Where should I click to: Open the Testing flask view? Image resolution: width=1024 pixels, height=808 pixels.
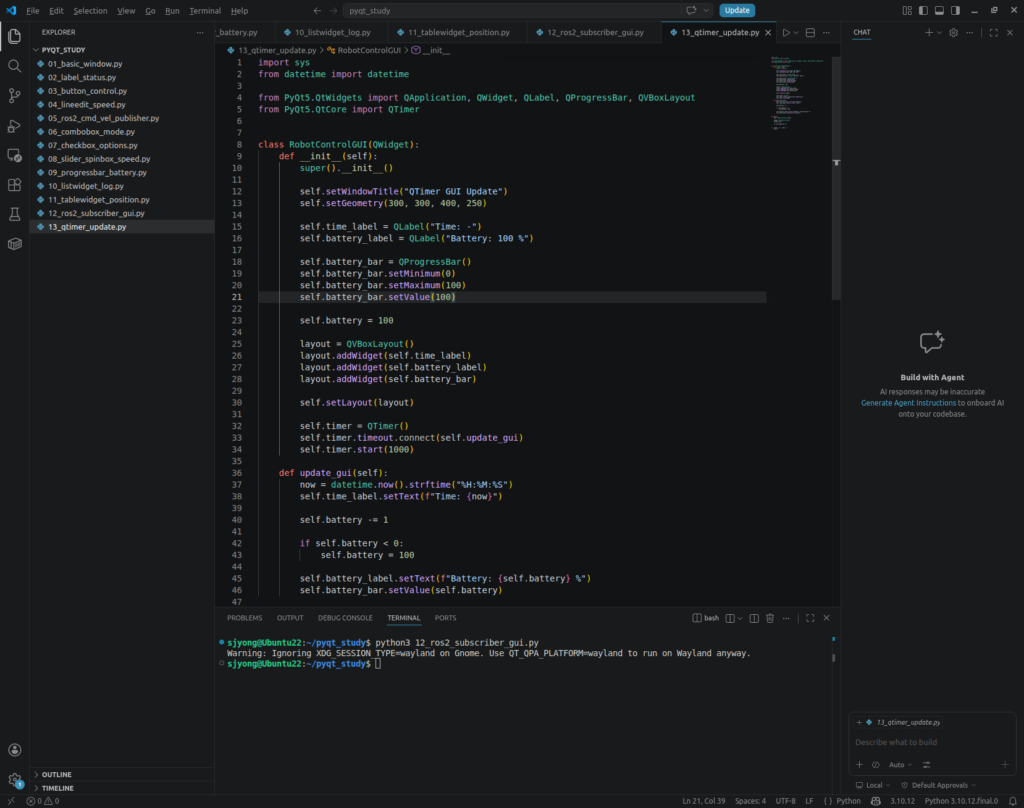click(x=14, y=214)
